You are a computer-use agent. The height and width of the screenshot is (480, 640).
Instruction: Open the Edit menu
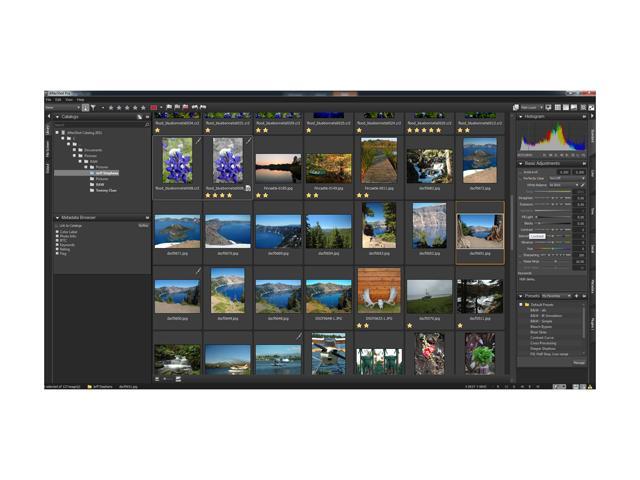pyautogui.click(x=58, y=100)
